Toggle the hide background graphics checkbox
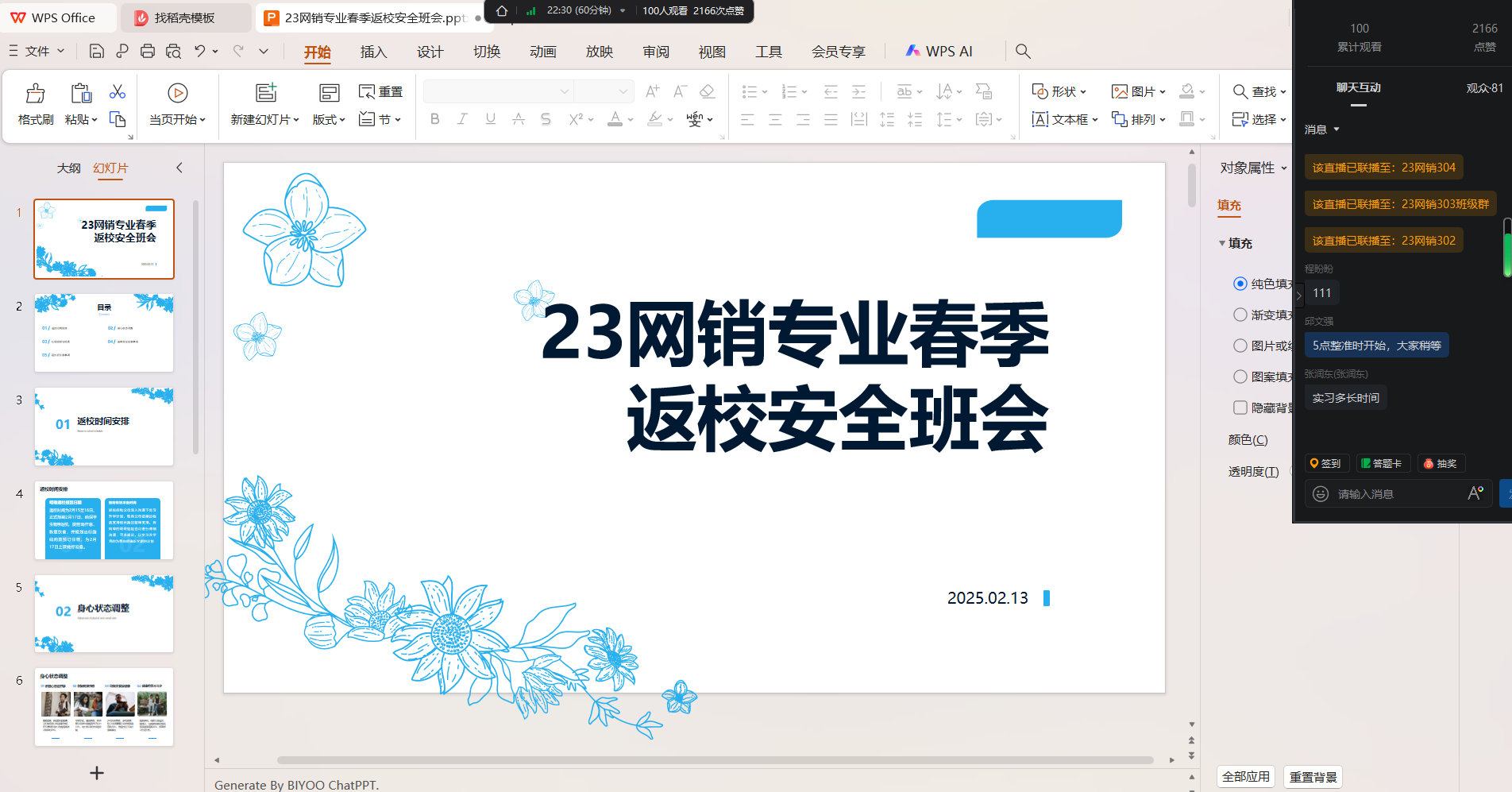1512x792 pixels. pyautogui.click(x=1240, y=408)
